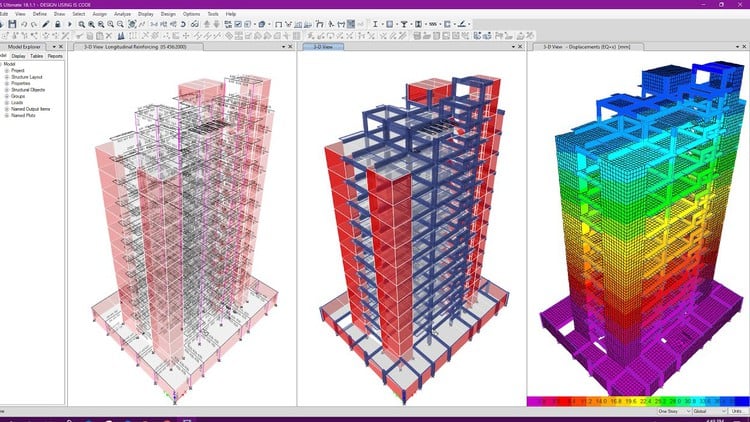This screenshot has width=750, height=422.
Task: Expand the Structure Layout tree node
Action: pos(7,76)
